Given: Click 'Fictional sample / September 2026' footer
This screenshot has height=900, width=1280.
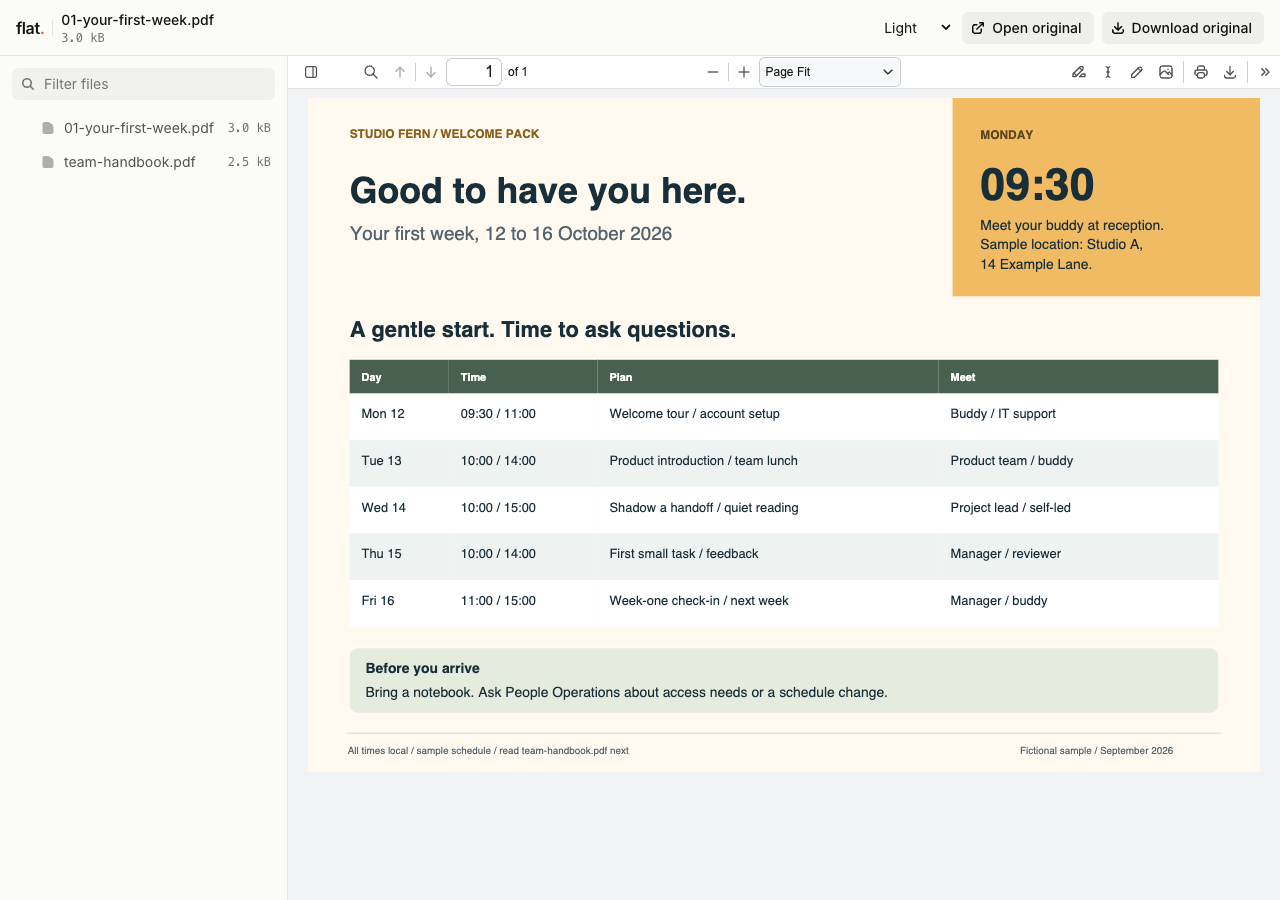Looking at the screenshot, I should (1096, 751).
